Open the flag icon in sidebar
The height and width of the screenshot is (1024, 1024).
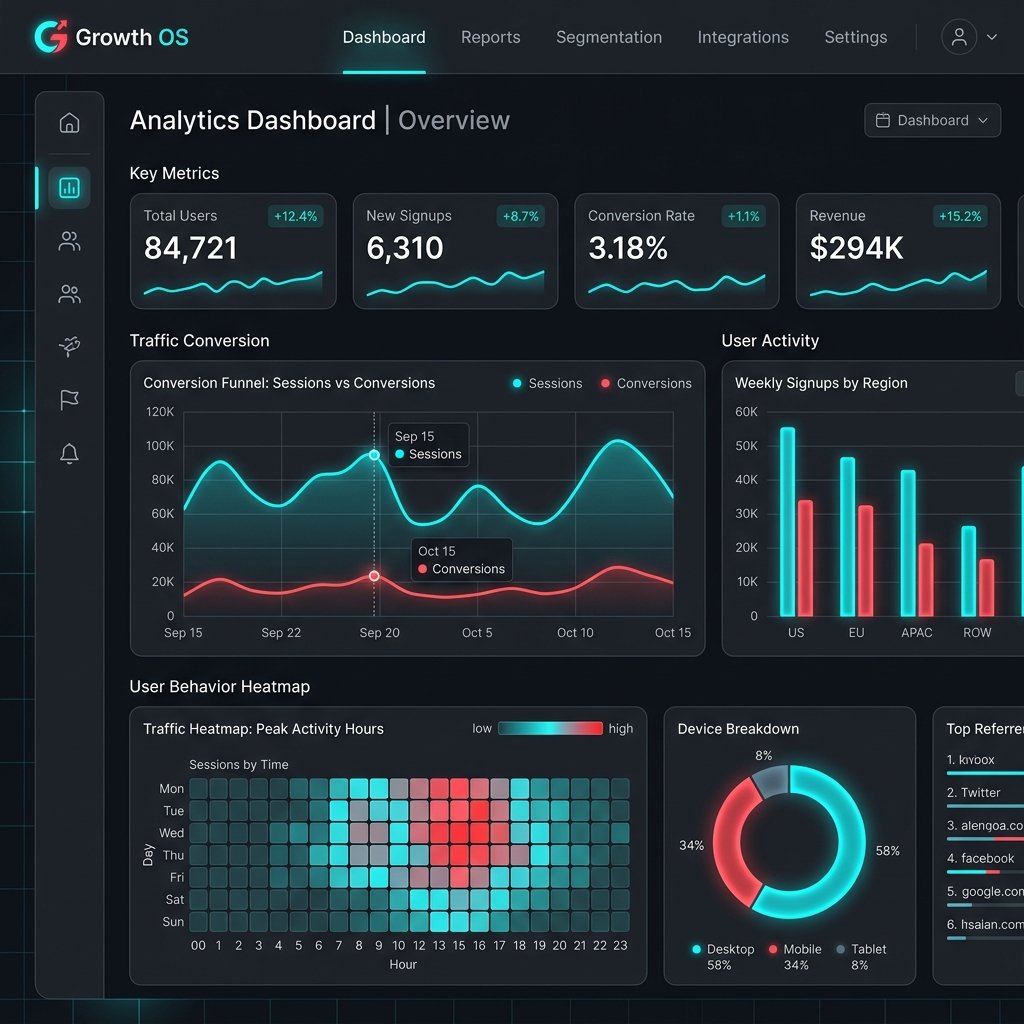click(x=69, y=399)
